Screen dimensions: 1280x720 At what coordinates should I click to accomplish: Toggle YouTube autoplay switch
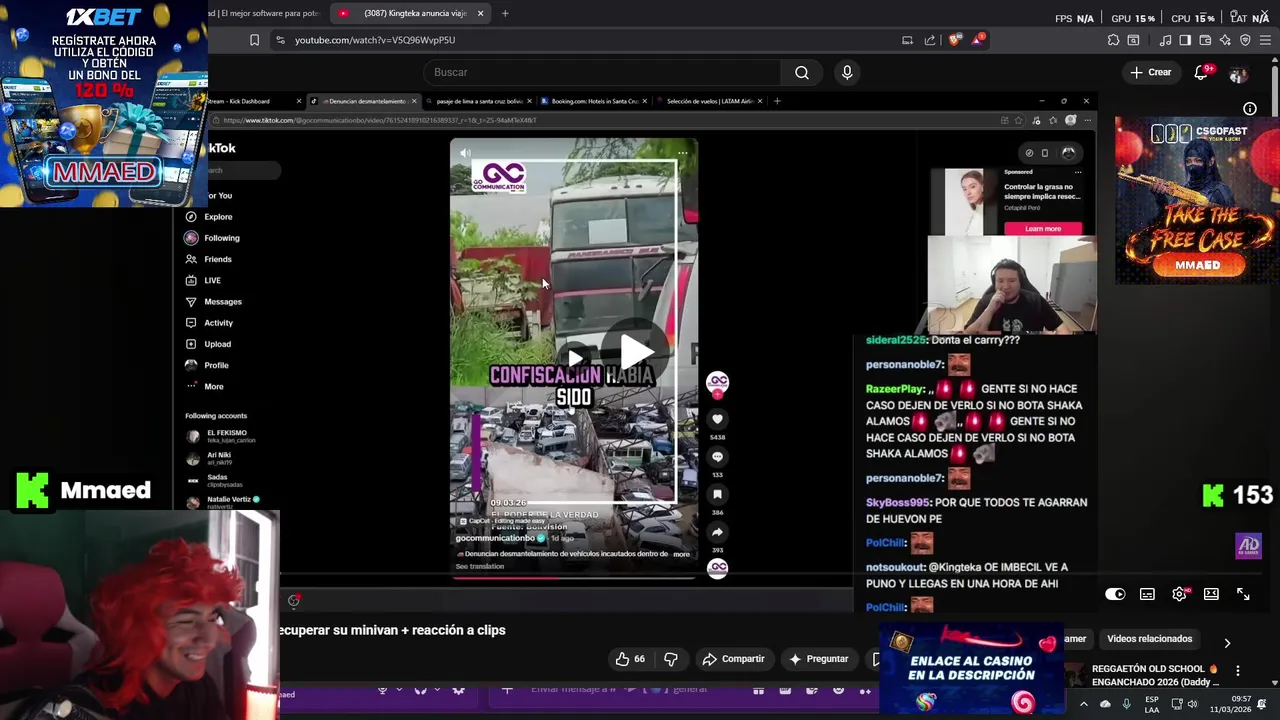tap(1115, 594)
